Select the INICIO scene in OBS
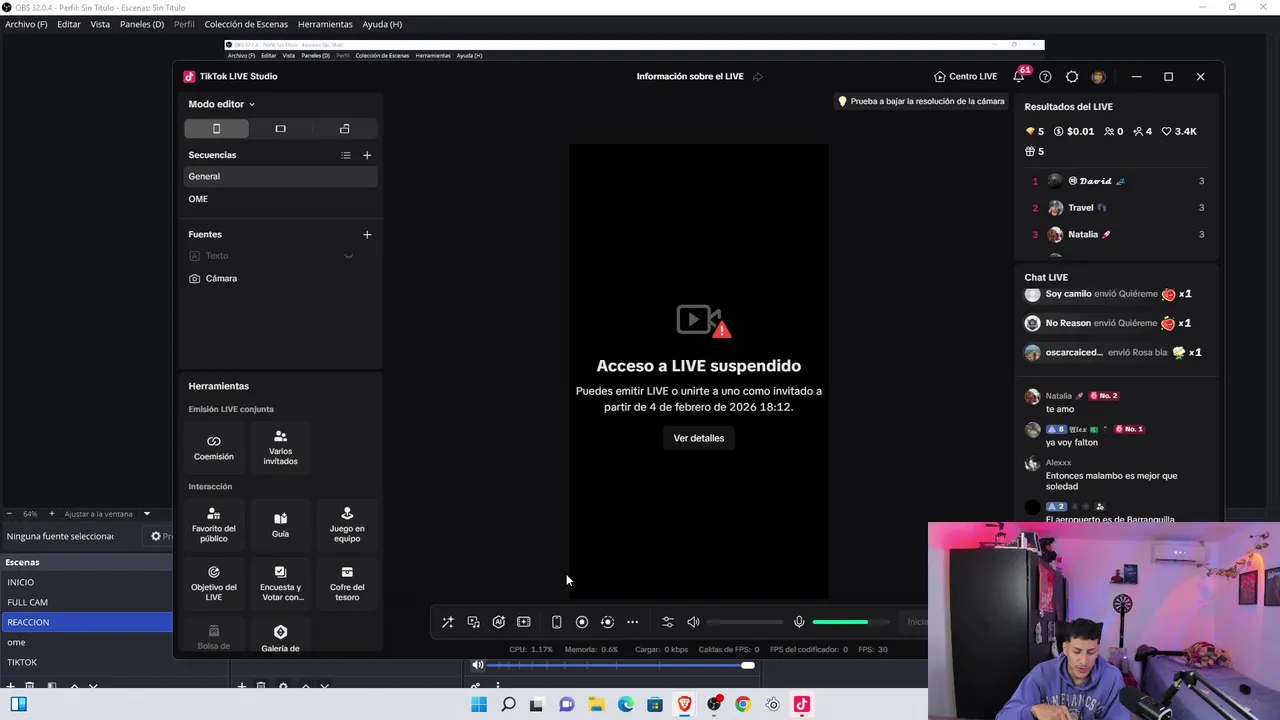This screenshot has width=1280, height=720. [x=86, y=582]
